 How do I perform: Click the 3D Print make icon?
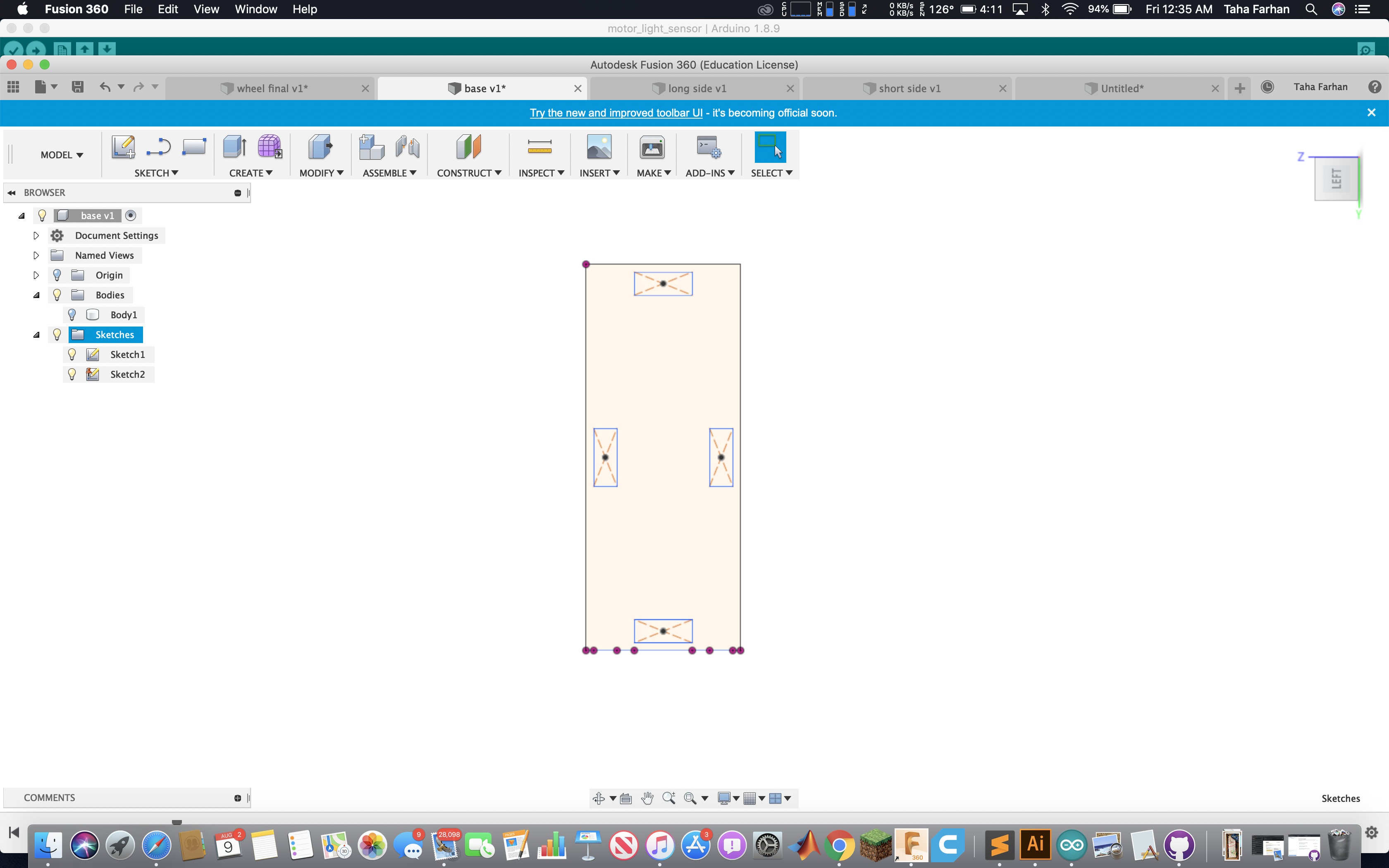click(x=652, y=147)
